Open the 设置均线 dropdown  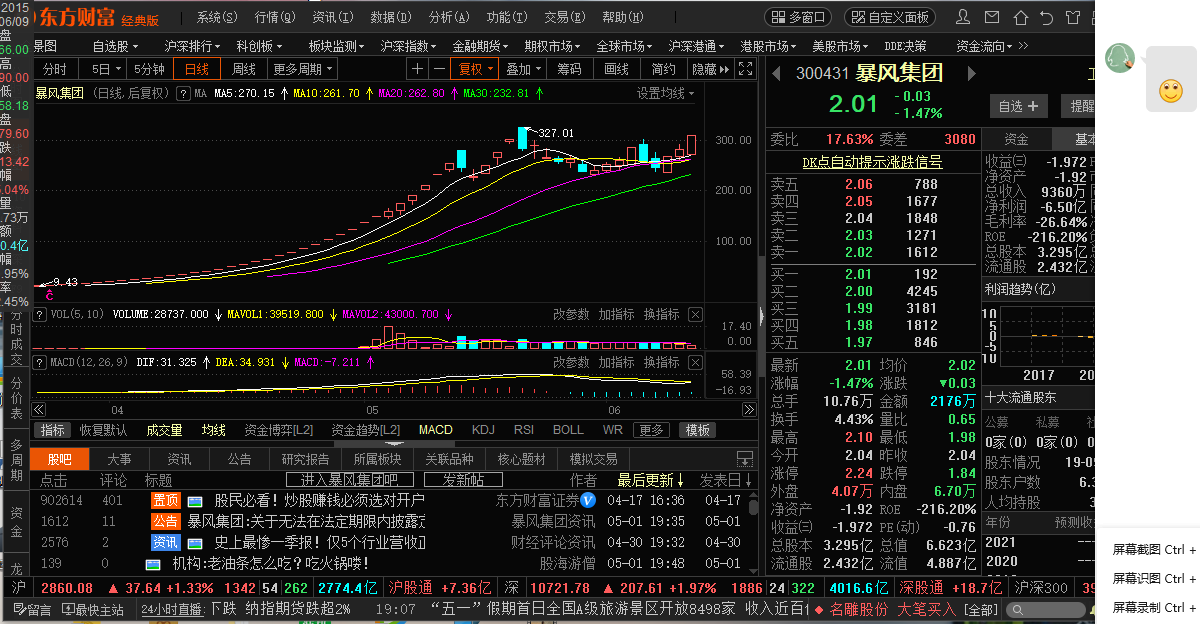coord(667,93)
